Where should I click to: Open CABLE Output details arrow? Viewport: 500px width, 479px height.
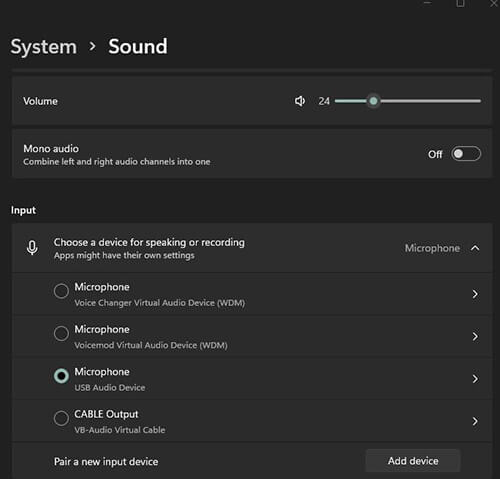475,421
